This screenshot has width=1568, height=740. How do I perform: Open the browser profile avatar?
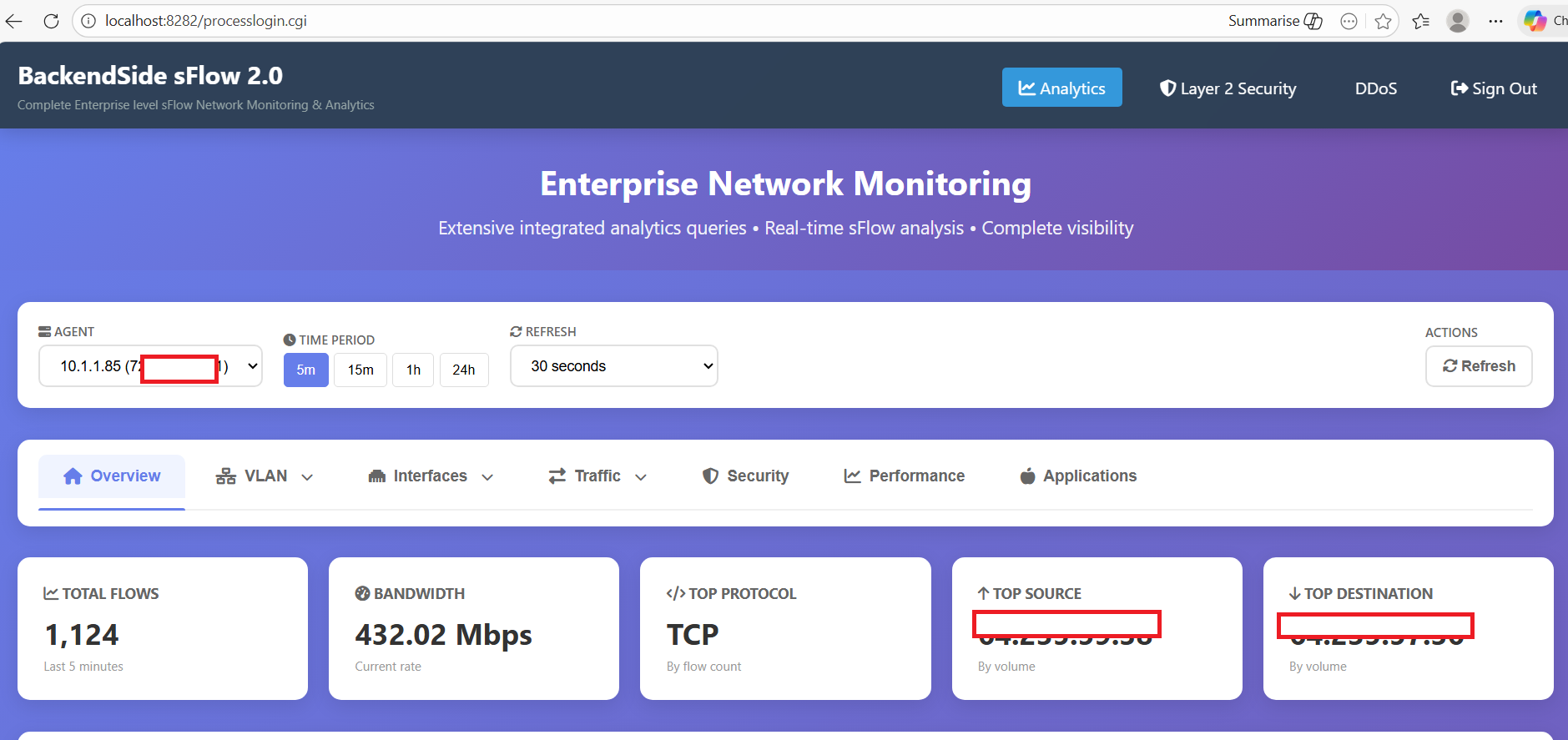coord(1458,21)
